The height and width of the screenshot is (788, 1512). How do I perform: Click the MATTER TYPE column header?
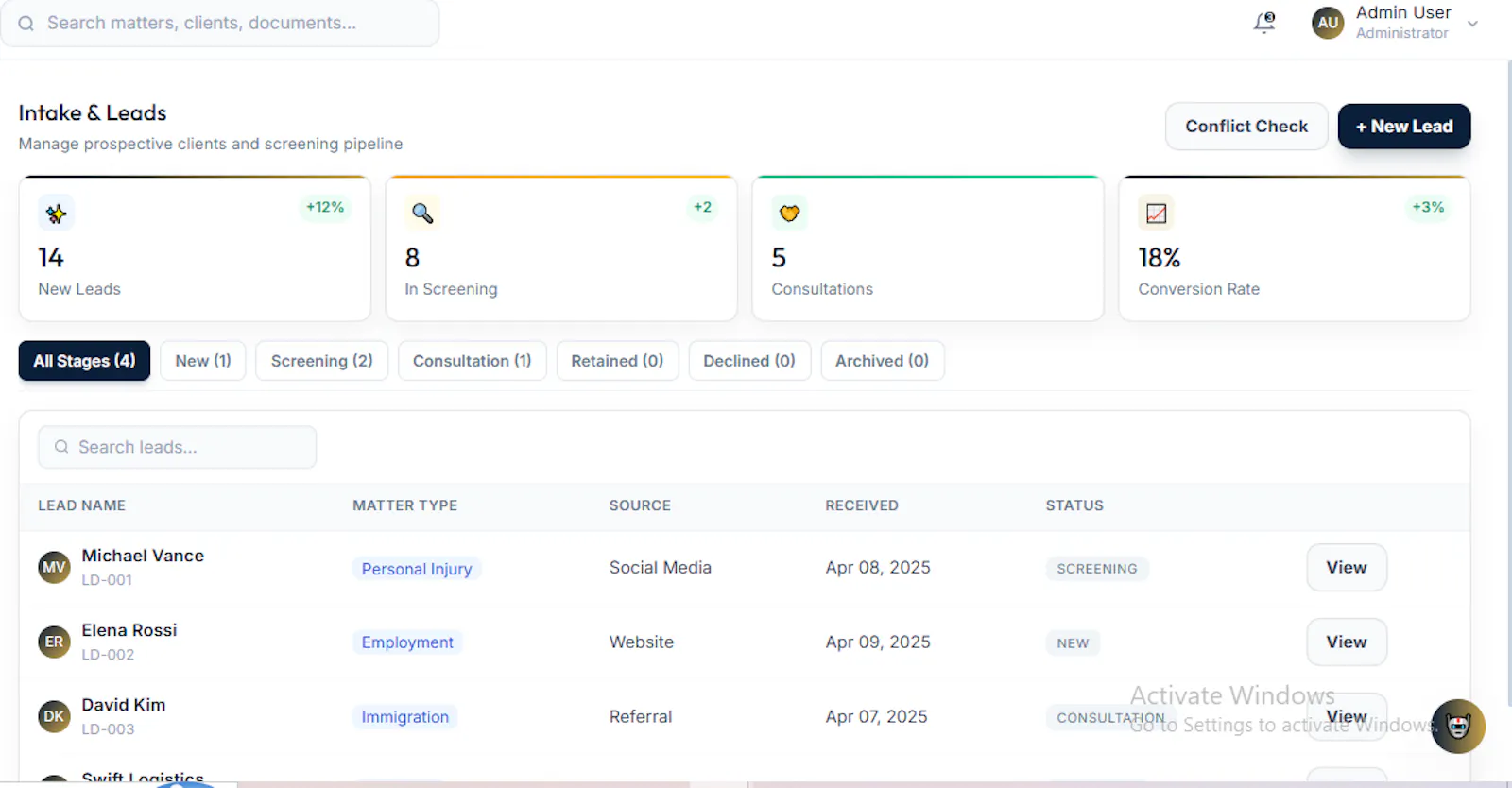(x=404, y=505)
